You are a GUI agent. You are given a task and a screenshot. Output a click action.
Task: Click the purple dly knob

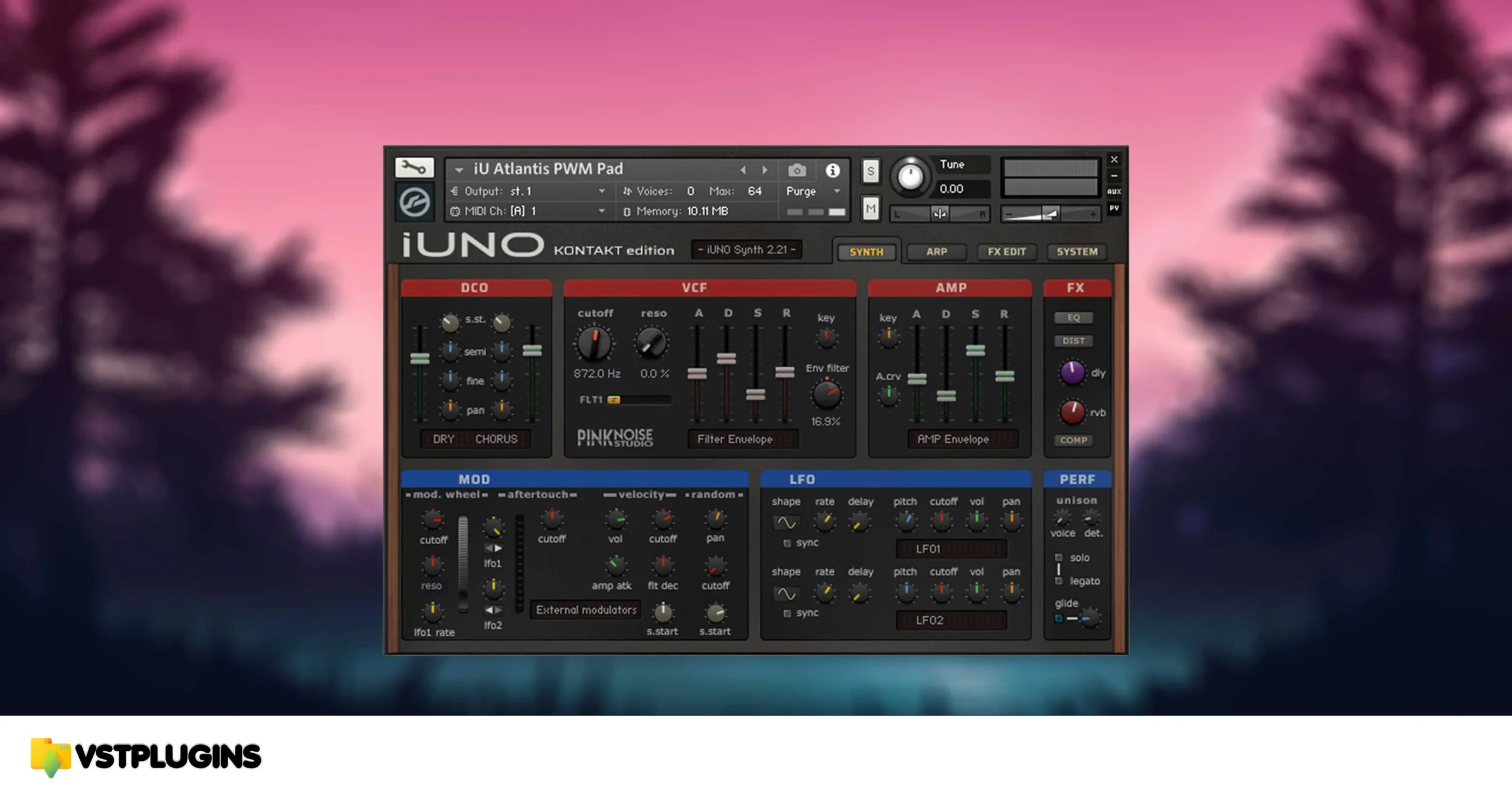tap(1073, 372)
